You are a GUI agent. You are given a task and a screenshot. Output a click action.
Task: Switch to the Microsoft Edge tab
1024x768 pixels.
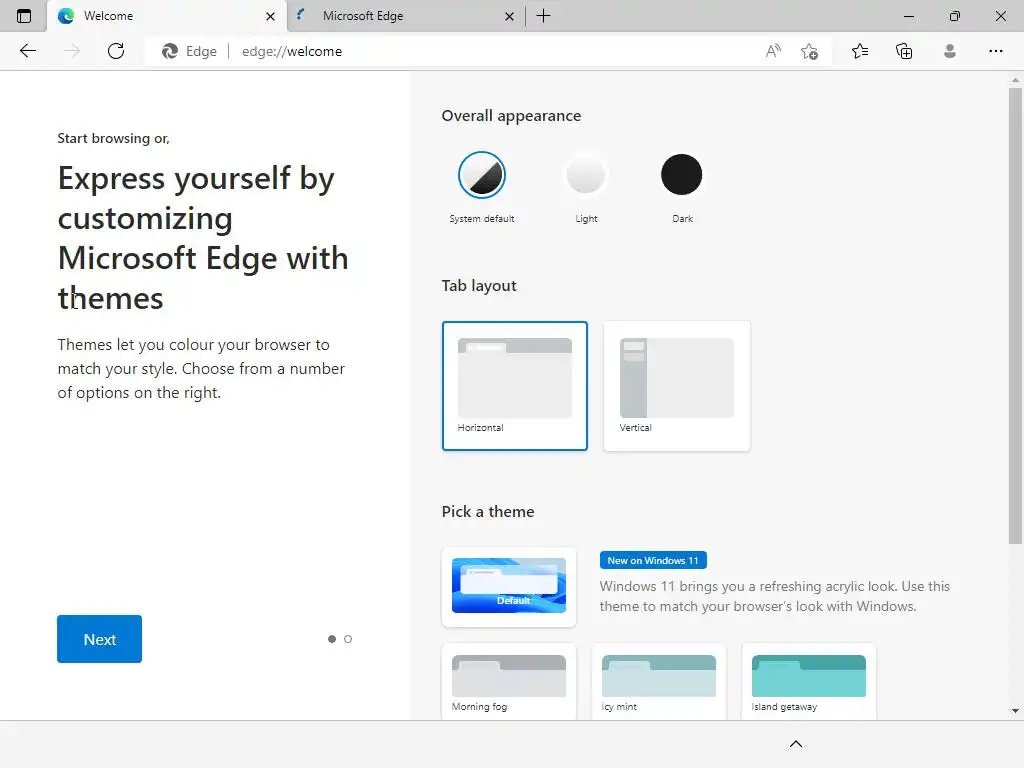coord(406,16)
